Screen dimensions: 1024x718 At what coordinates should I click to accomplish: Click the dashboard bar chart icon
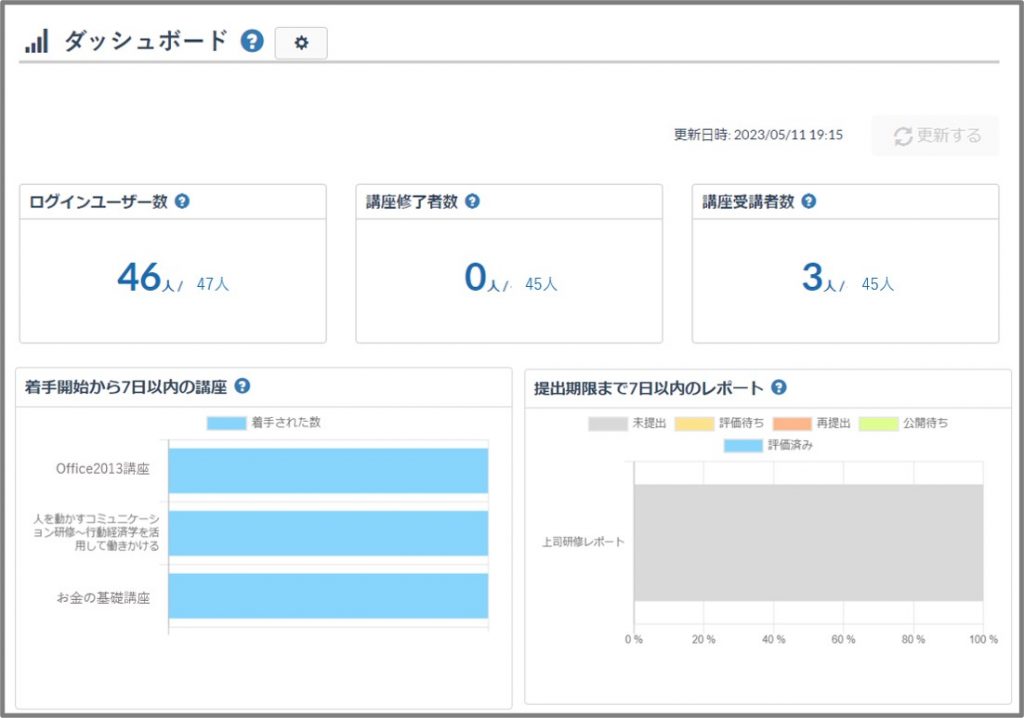pos(36,42)
